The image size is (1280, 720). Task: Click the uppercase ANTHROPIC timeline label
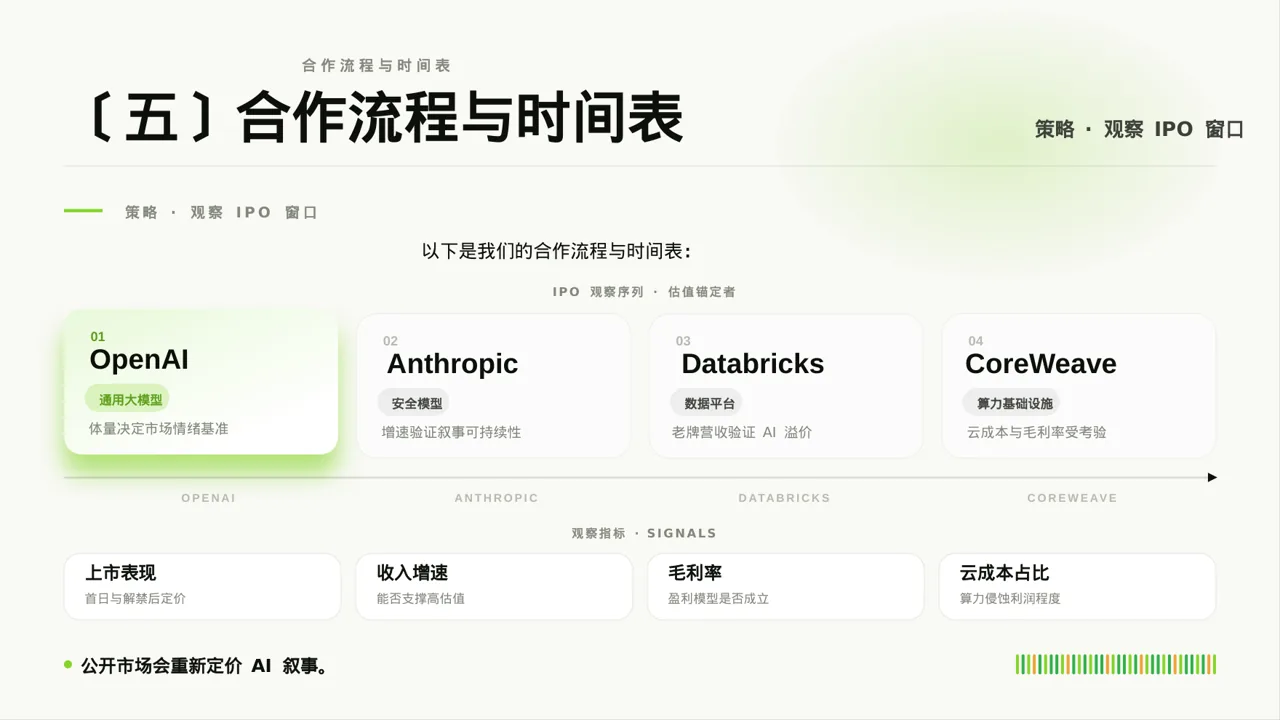tap(496, 498)
